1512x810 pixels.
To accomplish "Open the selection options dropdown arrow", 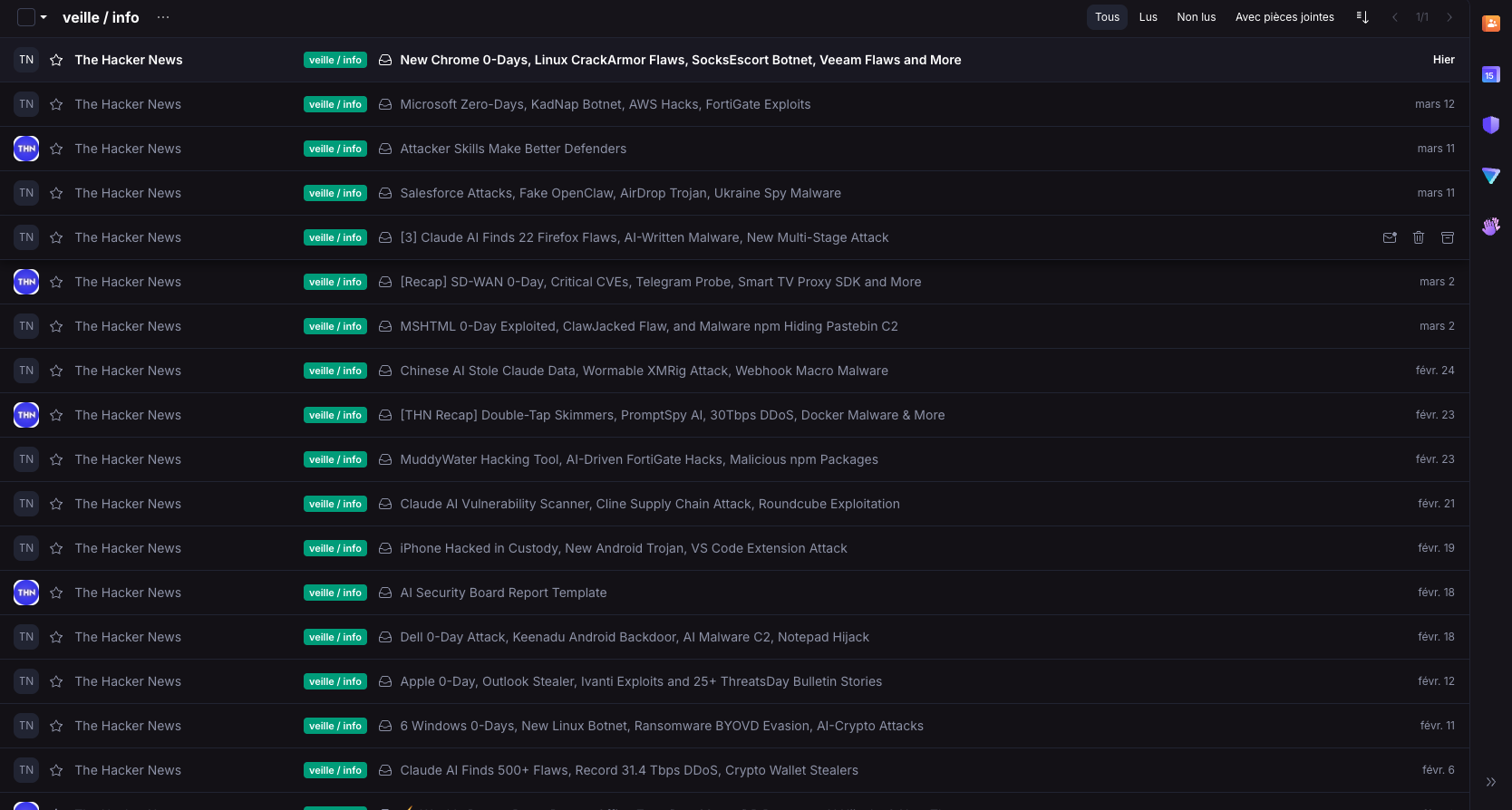I will tap(44, 17).
